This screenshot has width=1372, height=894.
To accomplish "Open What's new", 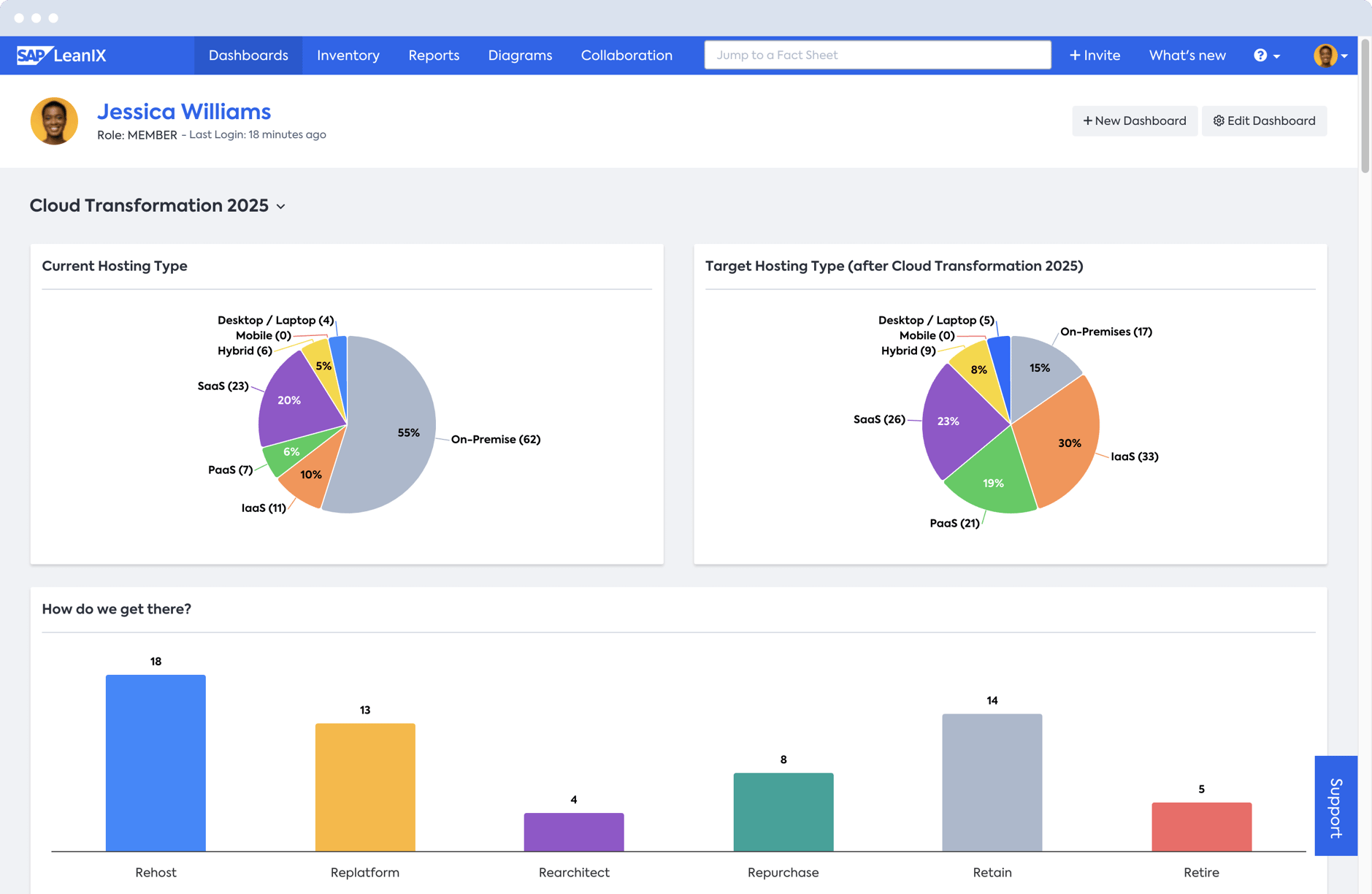I will [x=1187, y=55].
